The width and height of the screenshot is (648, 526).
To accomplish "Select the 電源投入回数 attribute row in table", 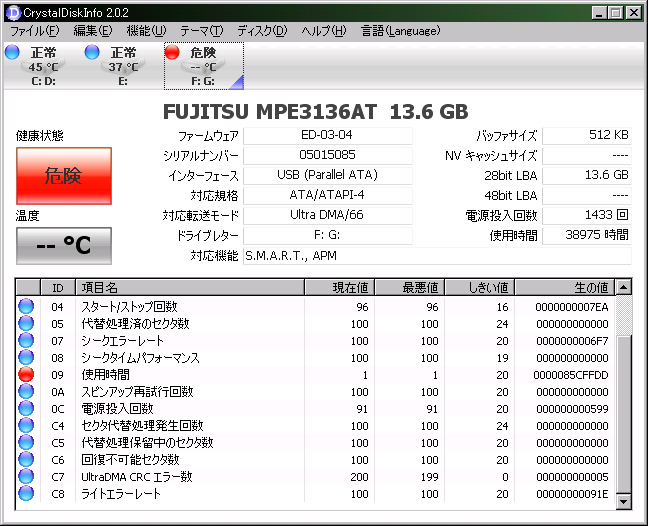I will (316, 408).
